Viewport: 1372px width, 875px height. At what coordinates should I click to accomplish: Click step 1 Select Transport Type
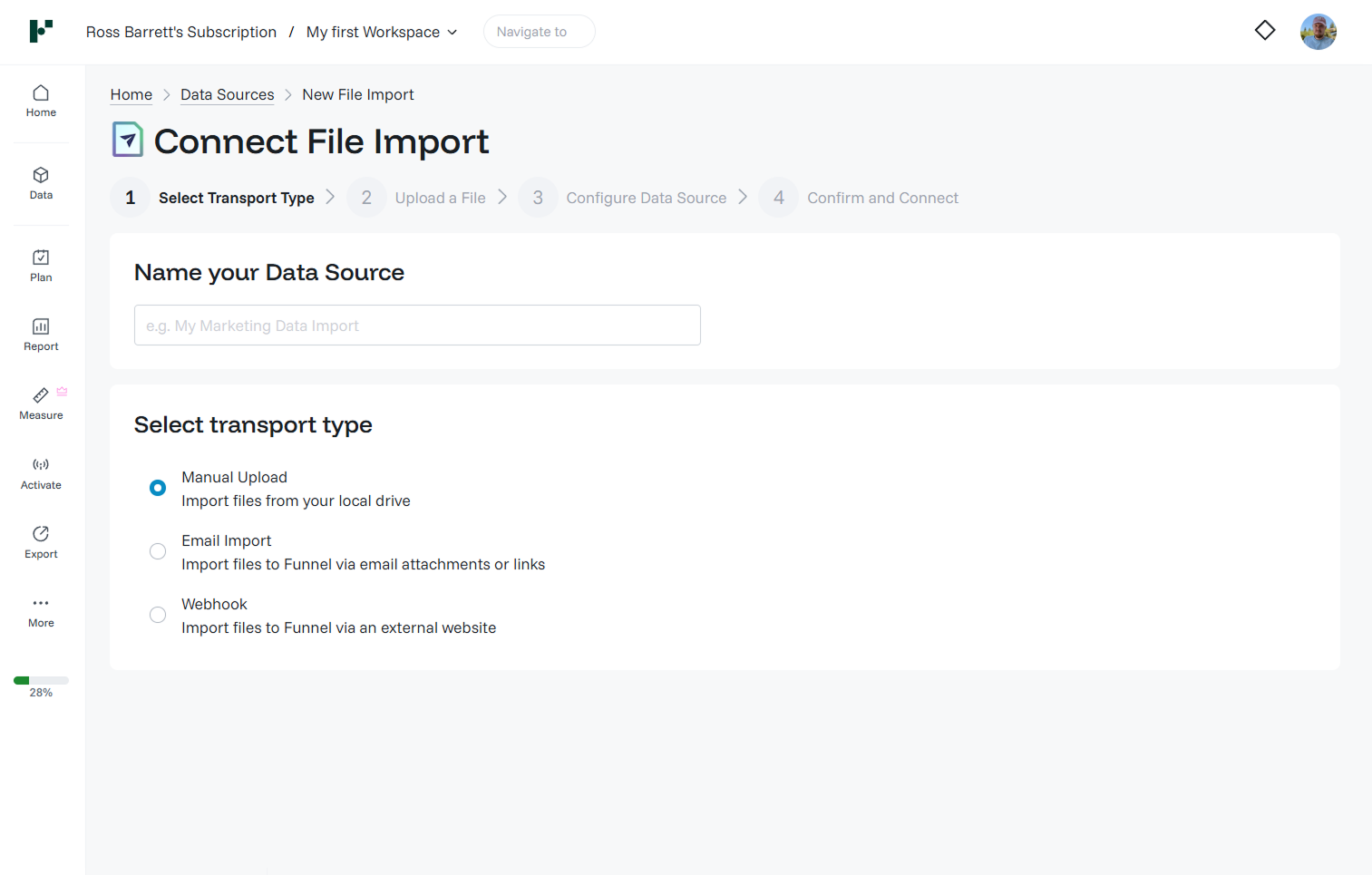(214, 198)
